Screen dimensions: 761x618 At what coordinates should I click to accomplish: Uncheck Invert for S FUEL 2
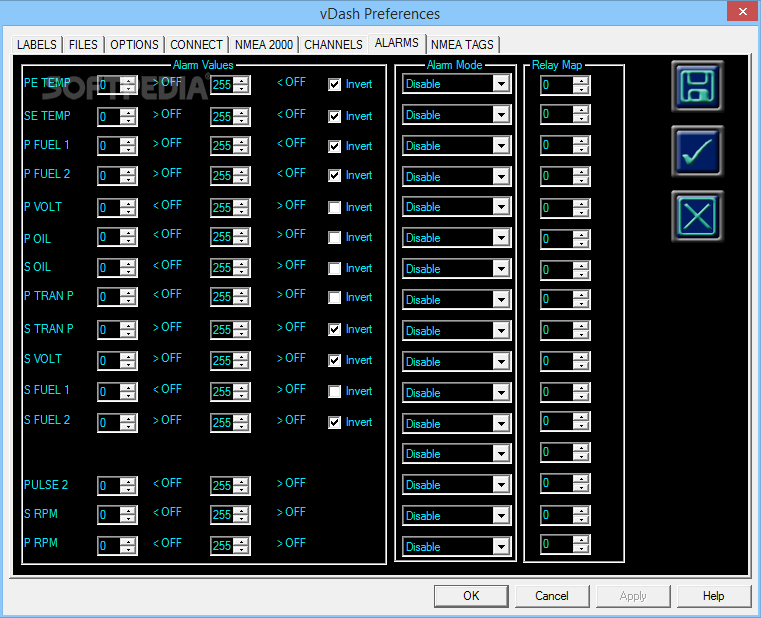tap(334, 422)
